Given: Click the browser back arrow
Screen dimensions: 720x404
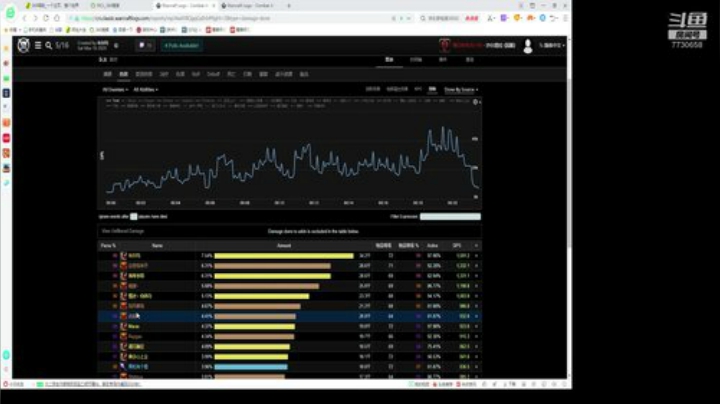Looking at the screenshot, I should click(x=24, y=18).
